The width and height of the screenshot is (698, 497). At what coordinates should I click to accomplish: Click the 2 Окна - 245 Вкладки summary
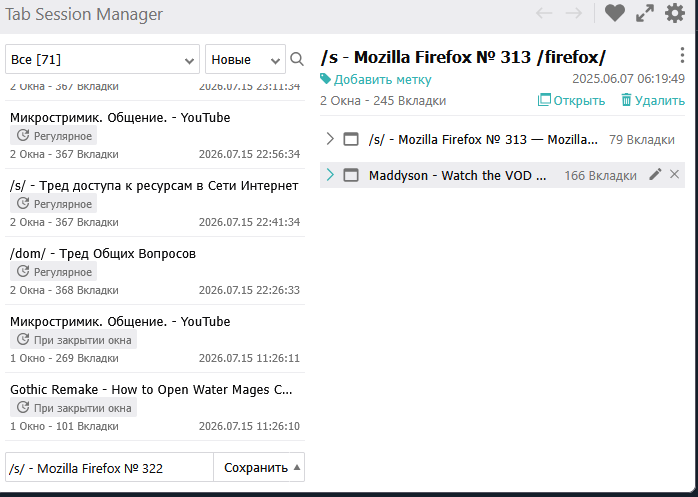click(383, 101)
